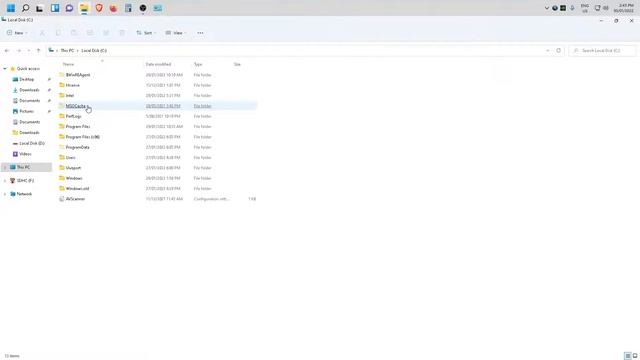The width and height of the screenshot is (640, 360).
Task: Go forward with the Forward arrow
Action: [x=19, y=51]
